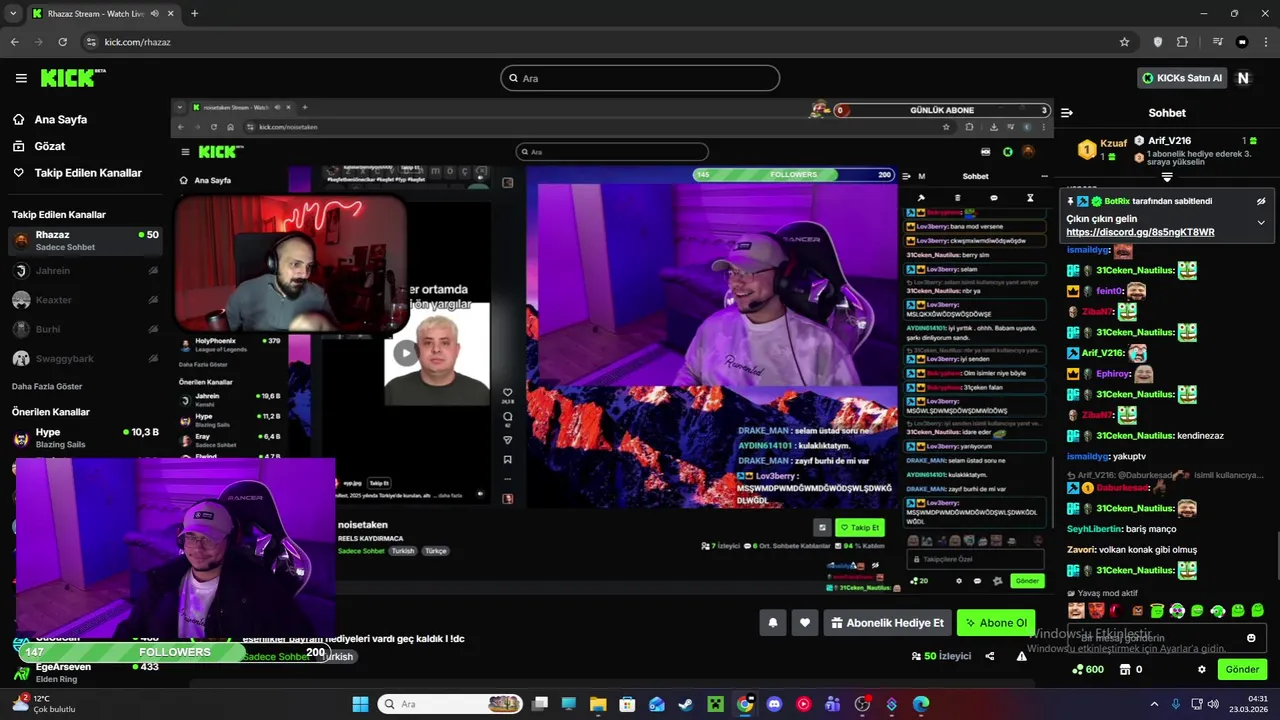
Task: Expand Daha Fazla Göster channel list
Action: 47,386
